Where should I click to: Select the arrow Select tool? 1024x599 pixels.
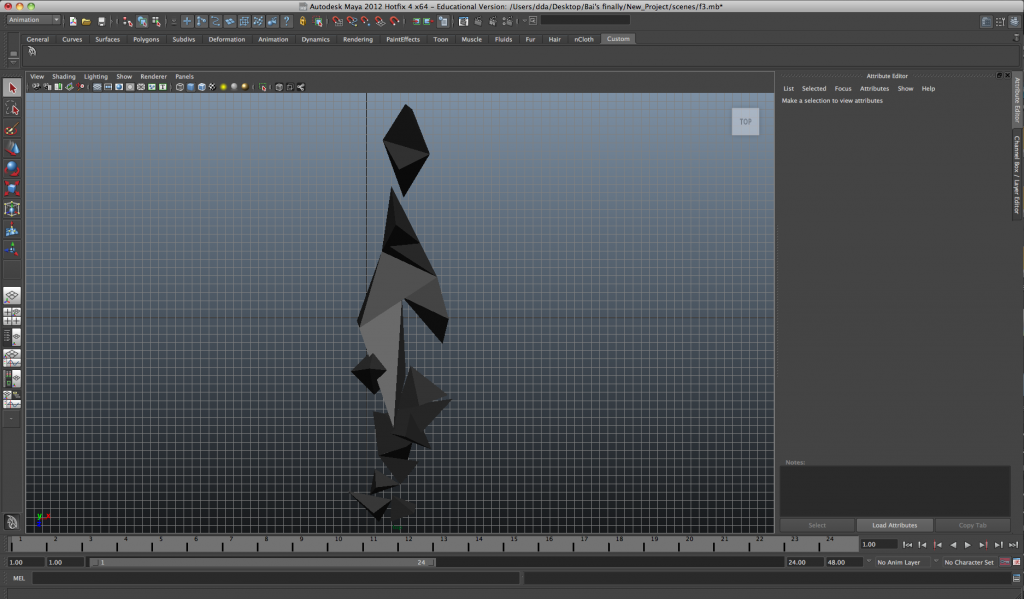(x=12, y=88)
